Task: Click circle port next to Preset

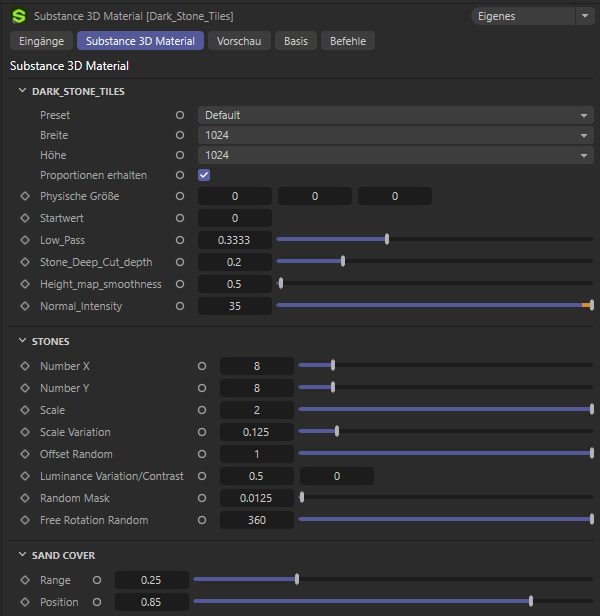Action: click(x=180, y=115)
